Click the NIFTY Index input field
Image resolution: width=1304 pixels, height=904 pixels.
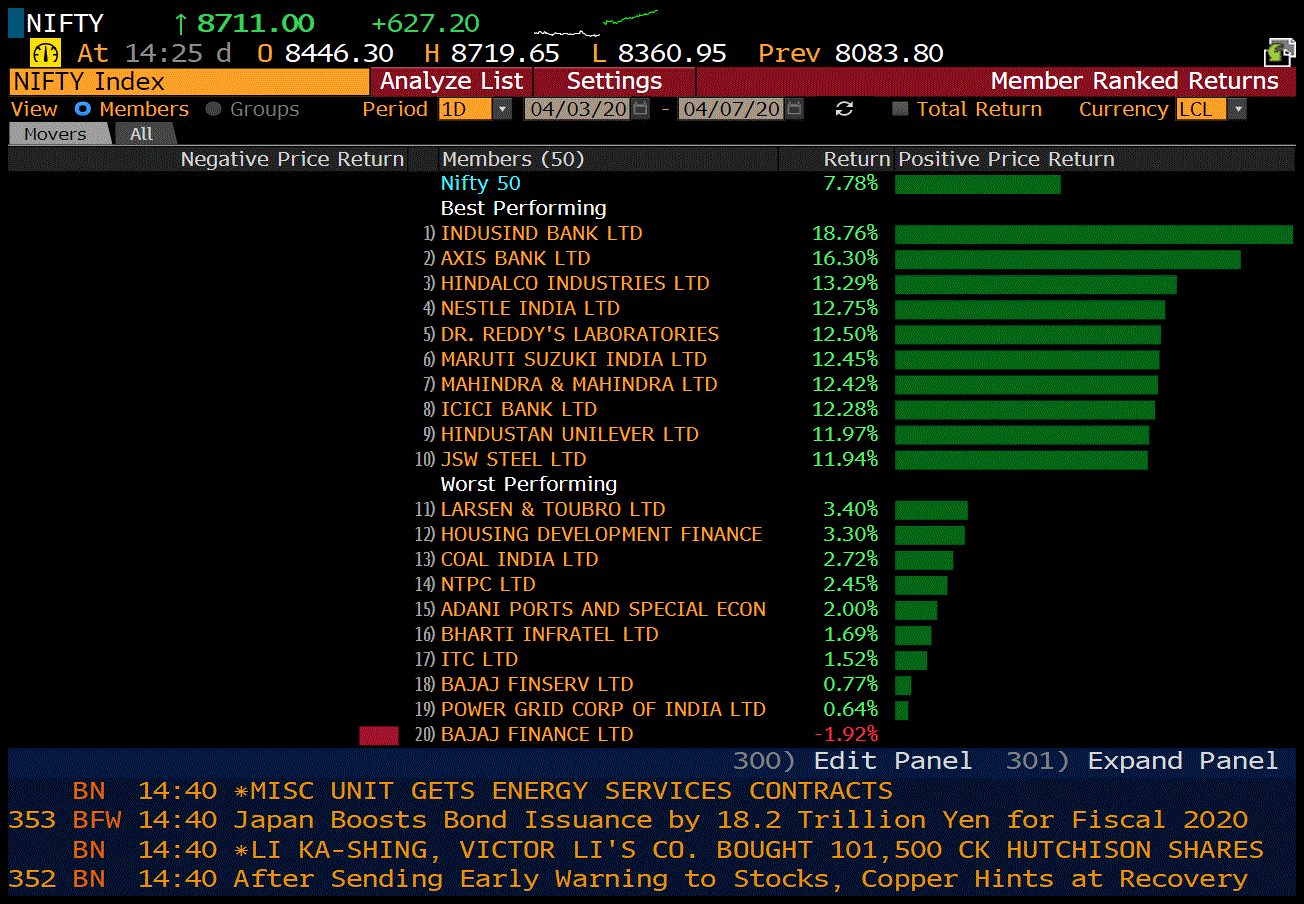[x=189, y=81]
